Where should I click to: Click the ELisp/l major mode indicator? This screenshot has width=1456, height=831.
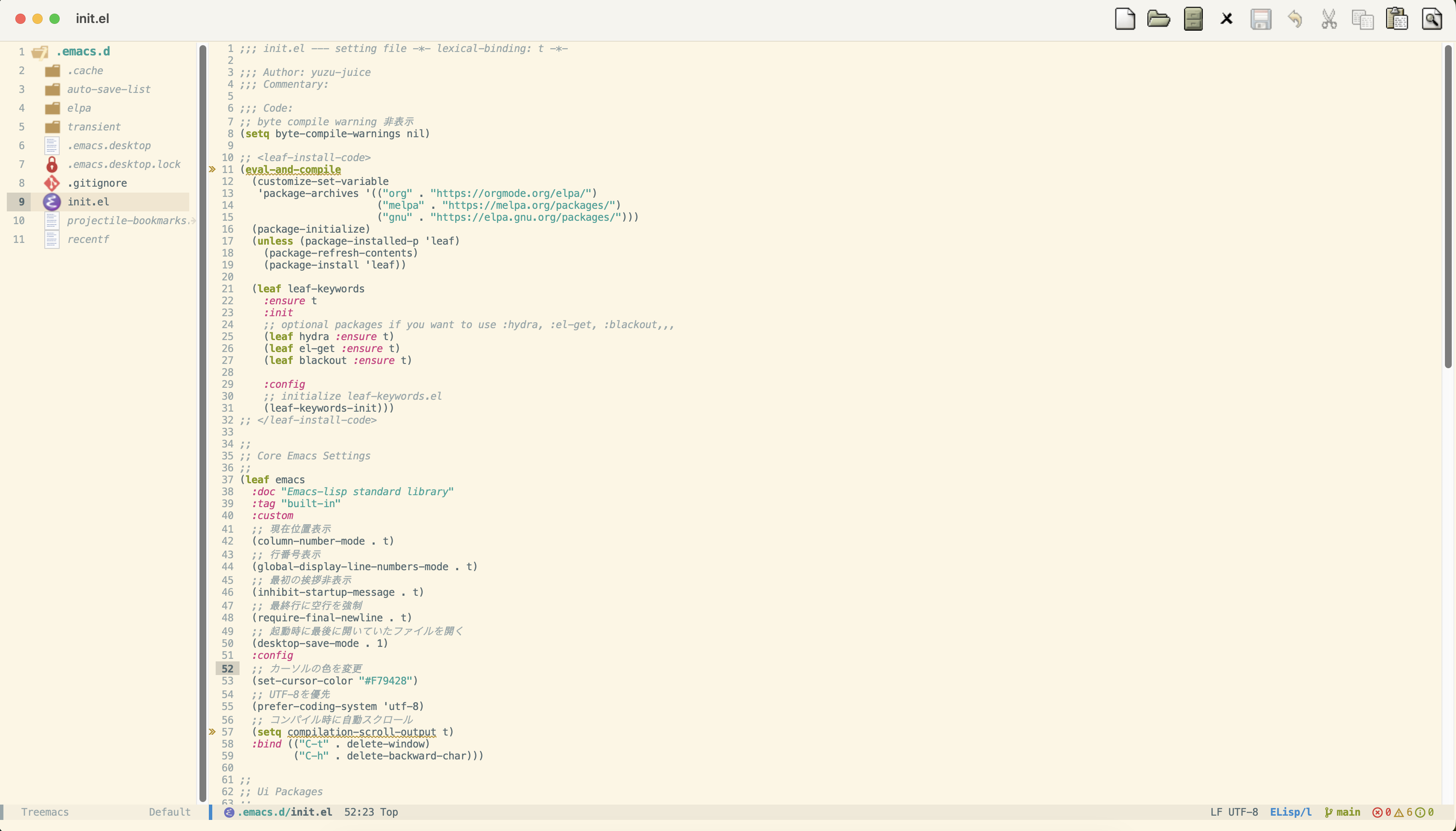[x=1291, y=812]
